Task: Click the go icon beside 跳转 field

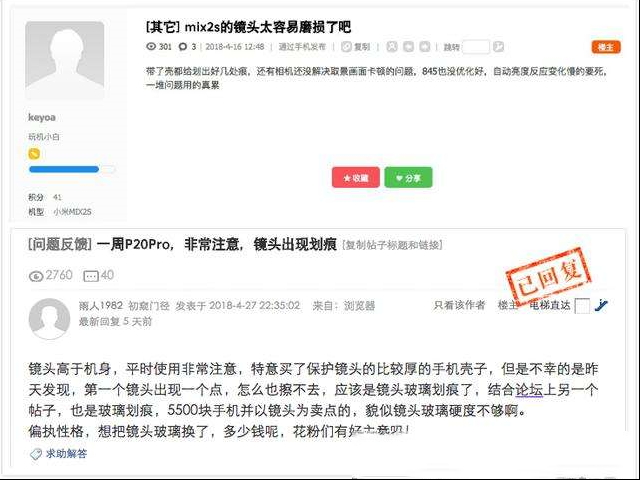Action: 498,47
